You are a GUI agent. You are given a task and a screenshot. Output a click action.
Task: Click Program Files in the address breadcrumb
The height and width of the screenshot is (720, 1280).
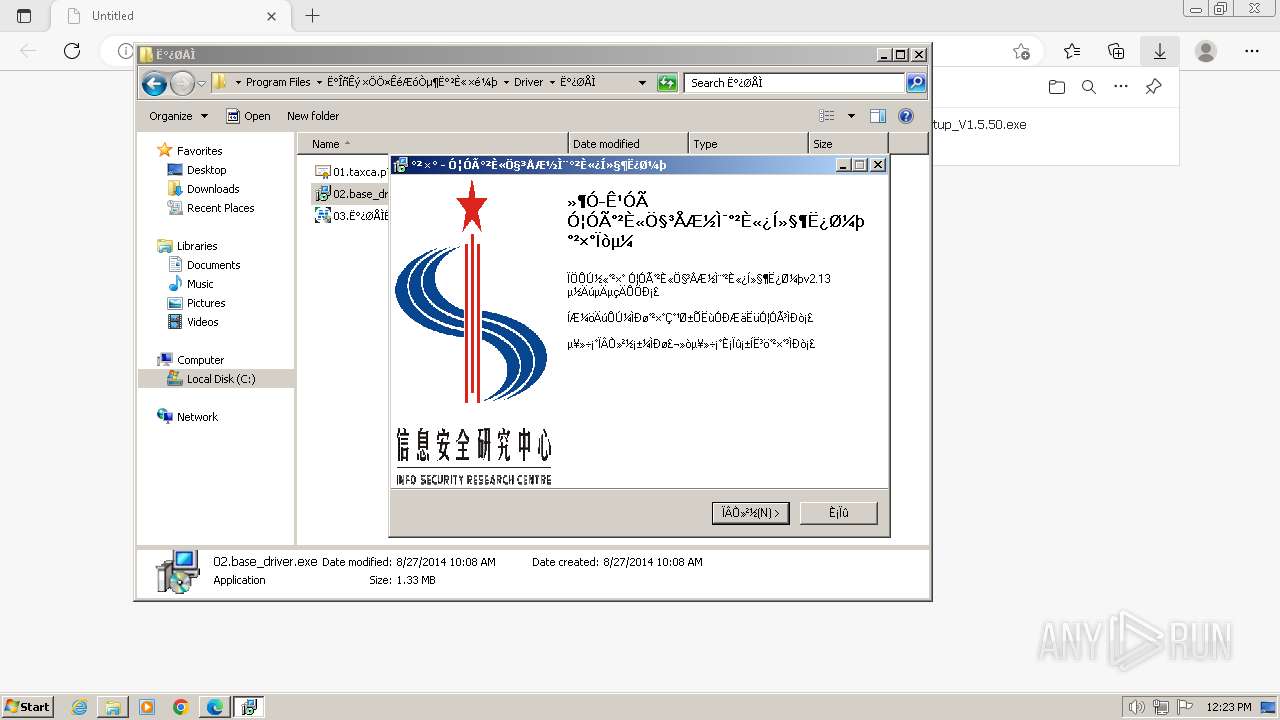pyautogui.click(x=278, y=83)
